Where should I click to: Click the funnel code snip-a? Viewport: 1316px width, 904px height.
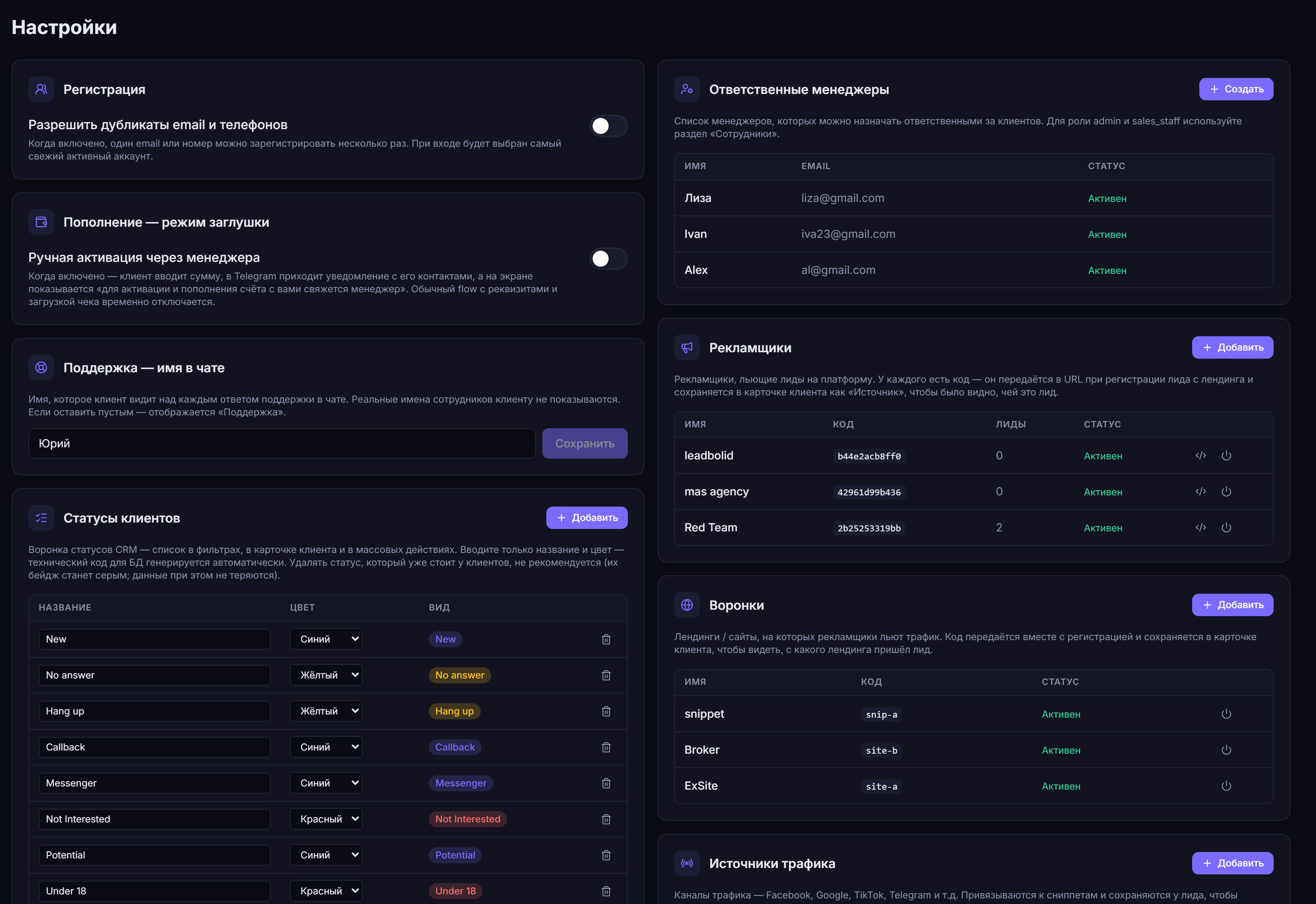(881, 714)
